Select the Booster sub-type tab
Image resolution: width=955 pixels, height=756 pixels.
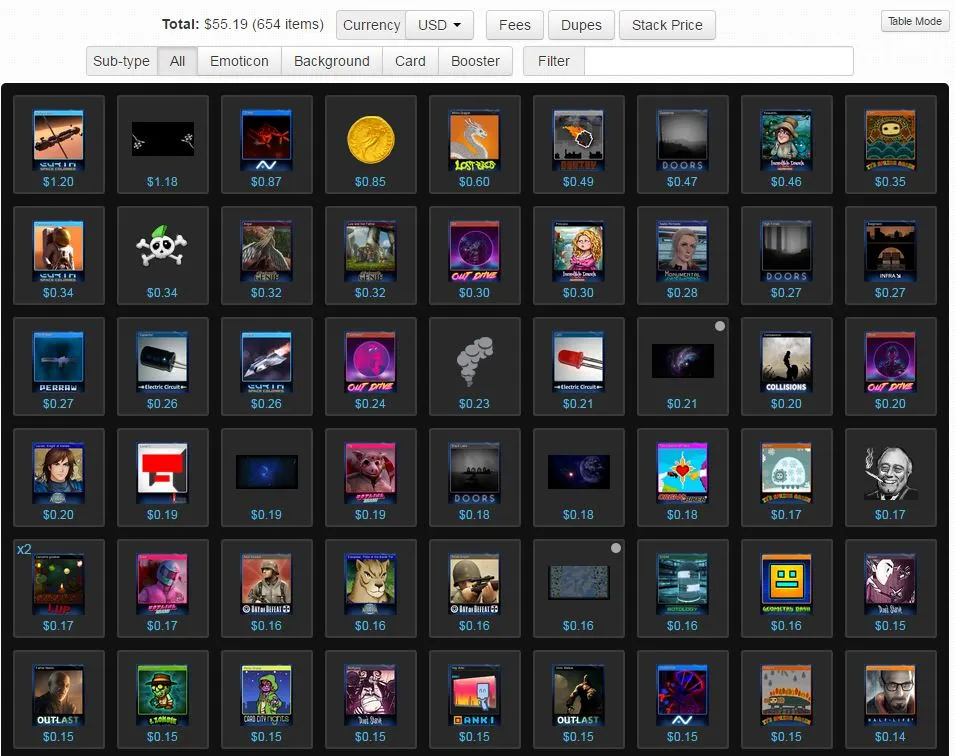[475, 61]
